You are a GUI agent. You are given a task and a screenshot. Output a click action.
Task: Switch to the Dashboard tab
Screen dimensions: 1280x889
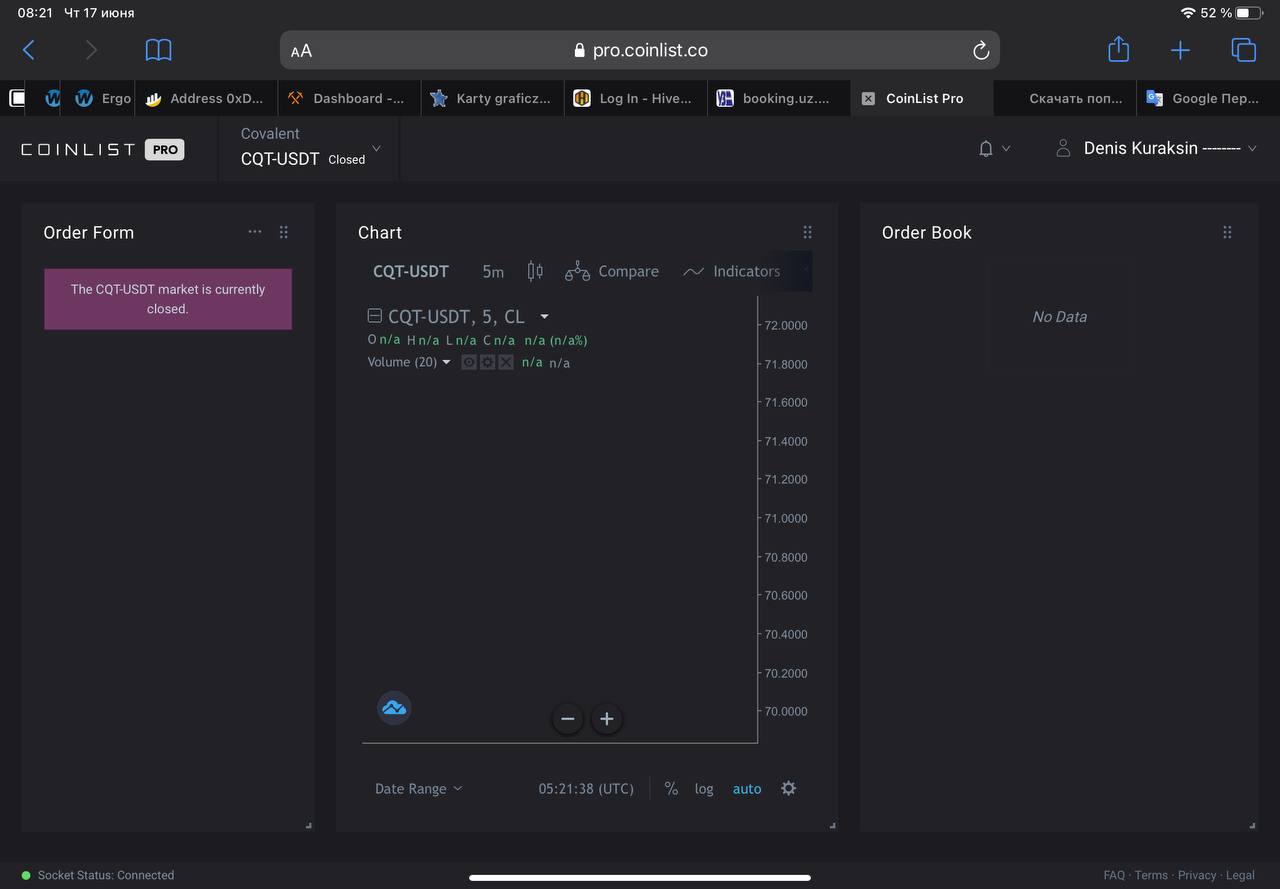(349, 98)
